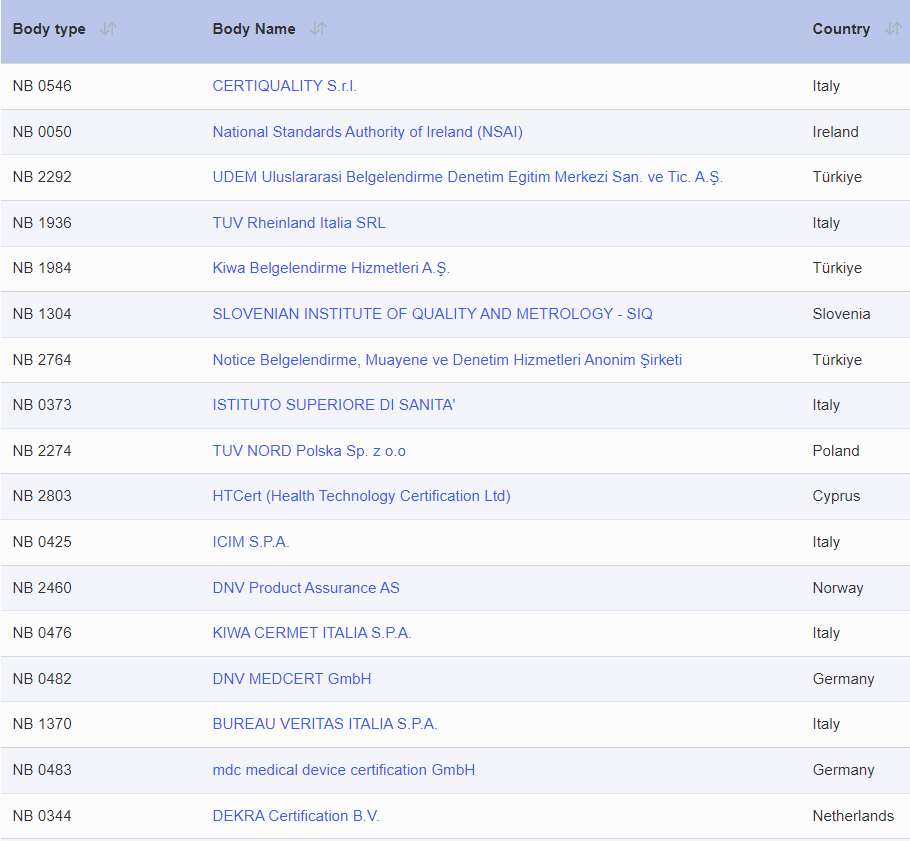Sort table by Body type column icon
Viewport: 910px width, 841px height.
(108, 29)
